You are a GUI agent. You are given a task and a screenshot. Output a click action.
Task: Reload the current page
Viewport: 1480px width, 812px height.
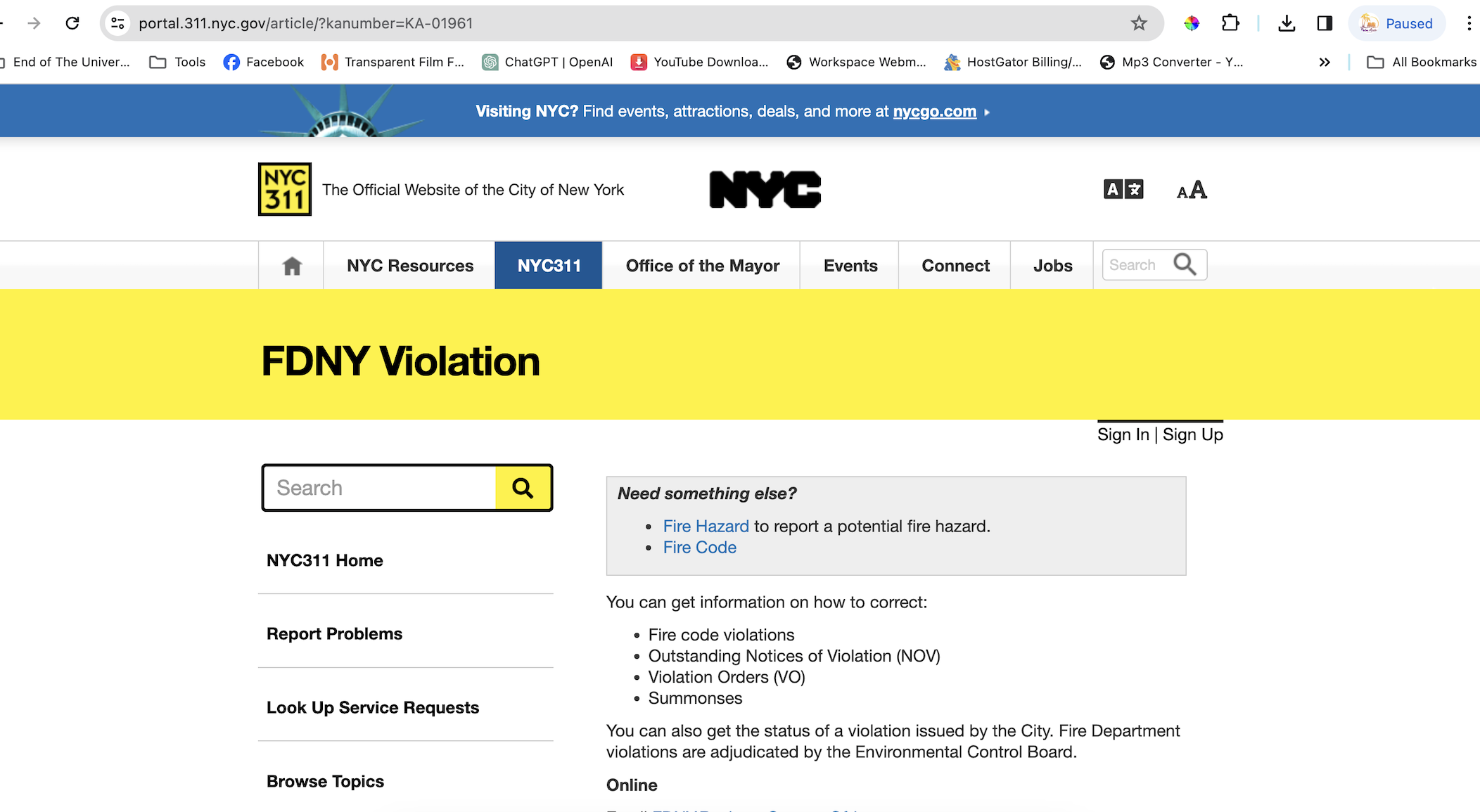pyautogui.click(x=72, y=22)
